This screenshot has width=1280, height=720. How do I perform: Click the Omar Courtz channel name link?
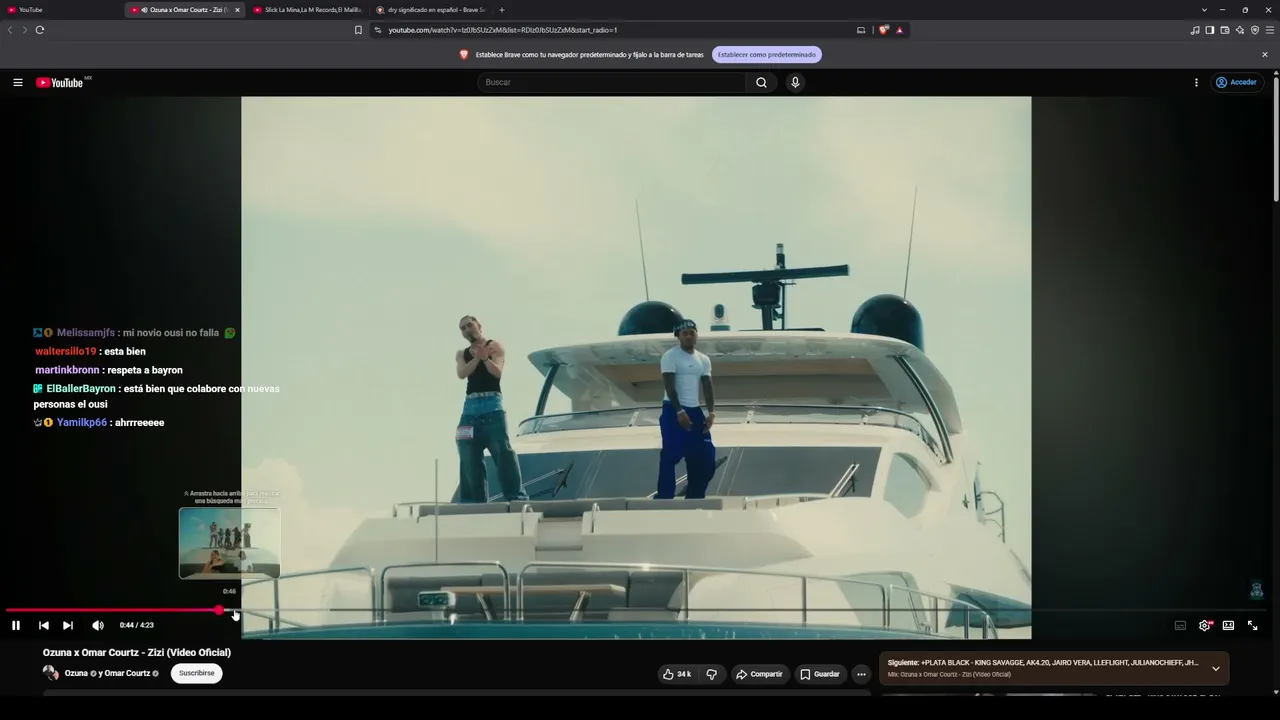pos(127,674)
